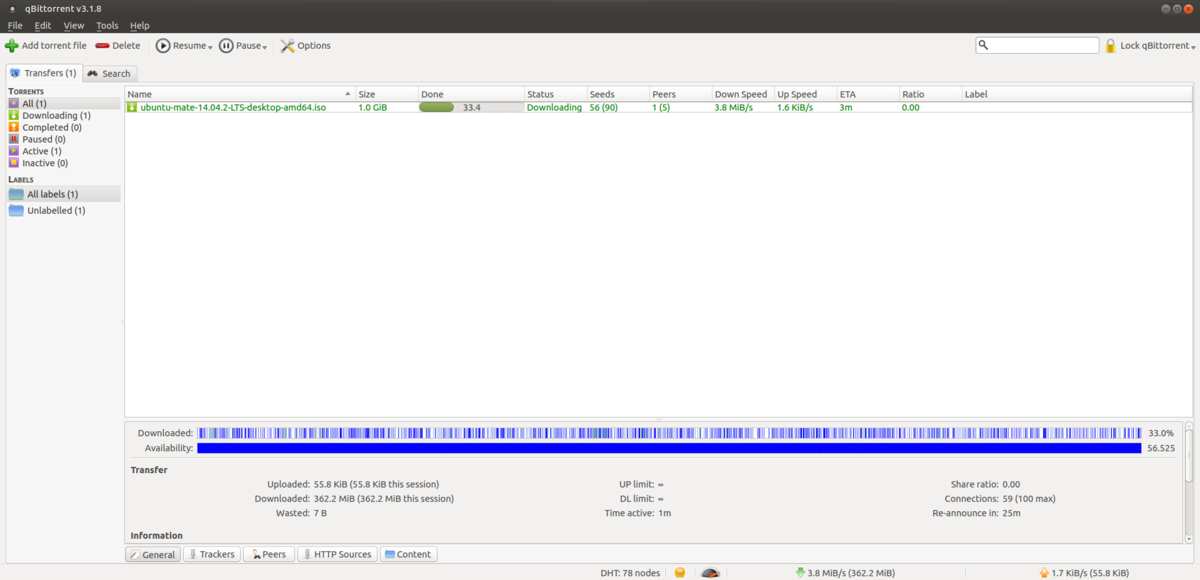Click the Downloaded pieces bar
The height and width of the screenshot is (580, 1200).
pos(669,433)
